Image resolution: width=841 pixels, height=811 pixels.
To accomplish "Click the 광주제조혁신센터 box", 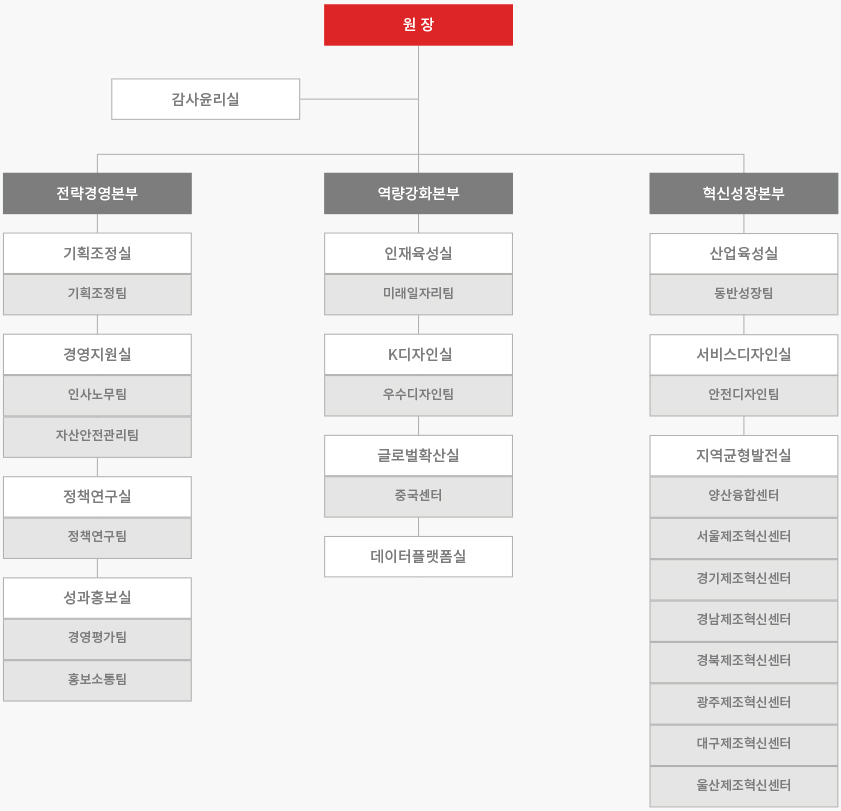I will click(743, 703).
